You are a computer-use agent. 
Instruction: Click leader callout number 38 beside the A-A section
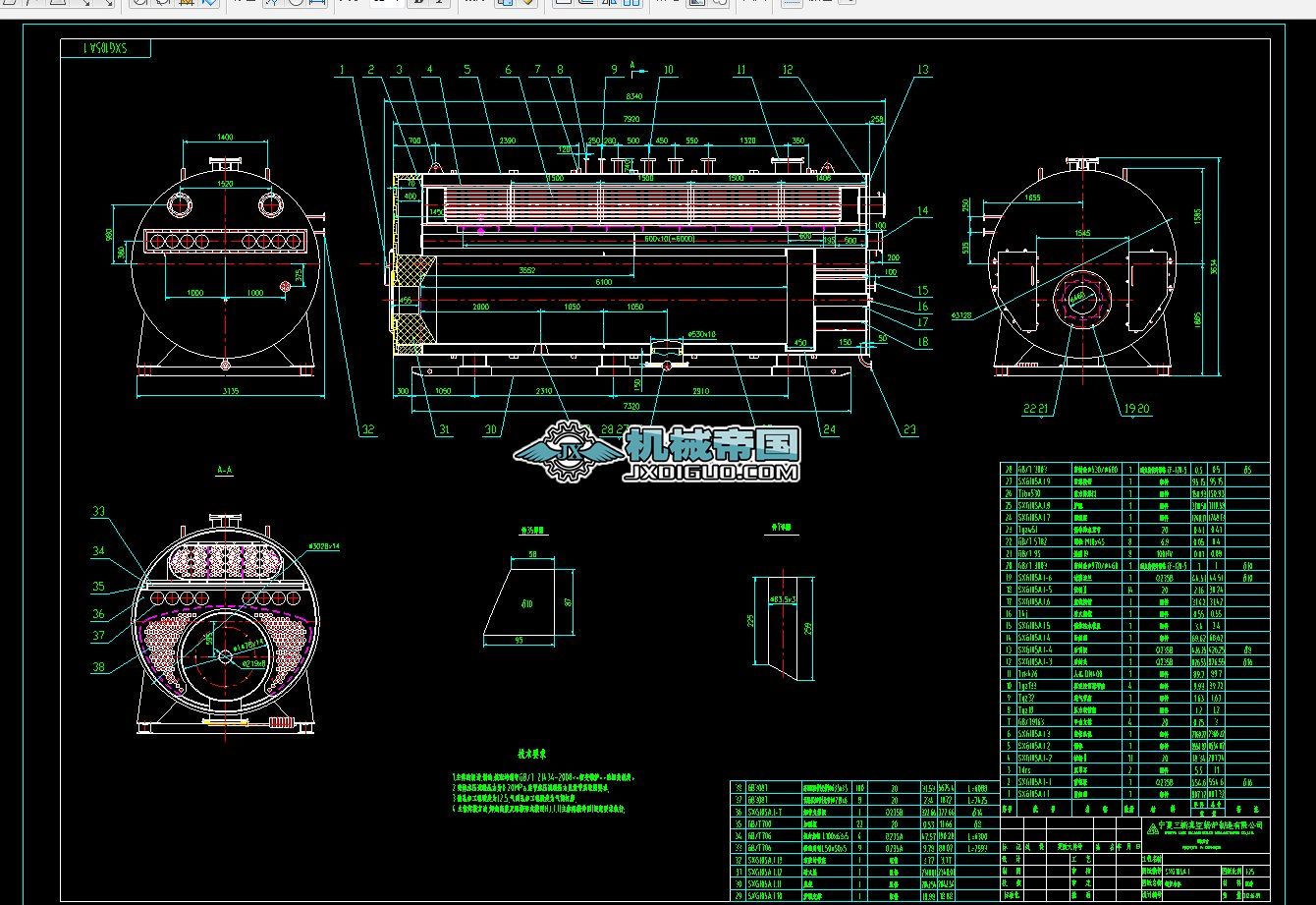click(98, 665)
